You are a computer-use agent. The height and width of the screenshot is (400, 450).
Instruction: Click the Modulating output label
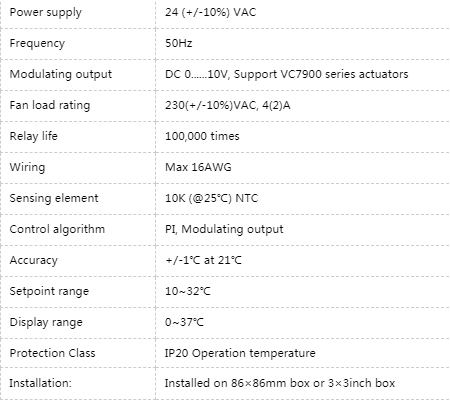click(x=61, y=74)
